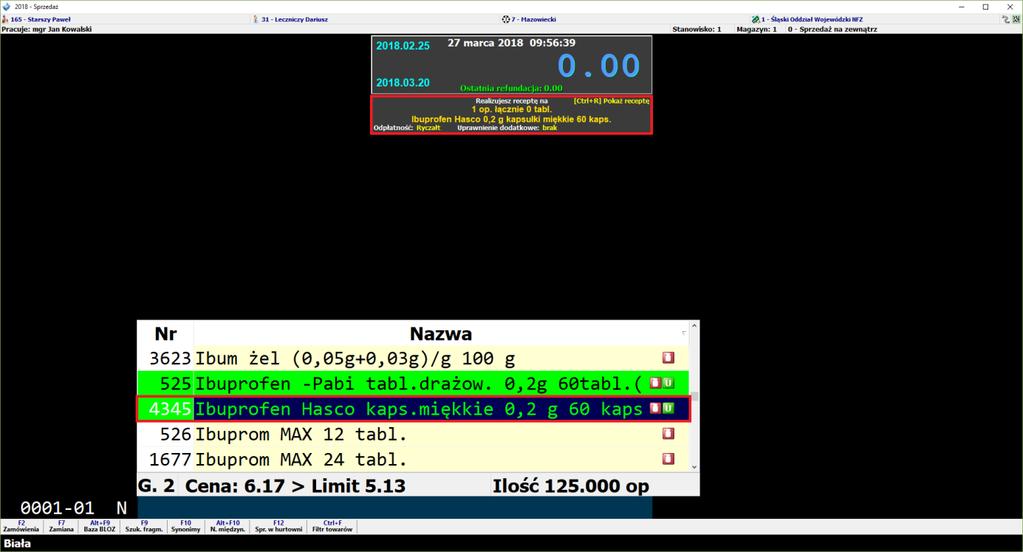This screenshot has width=1023, height=552.
Task: Select the 4345 Ibuprofen Hasco kaps.miękkie row
Action: (413, 409)
